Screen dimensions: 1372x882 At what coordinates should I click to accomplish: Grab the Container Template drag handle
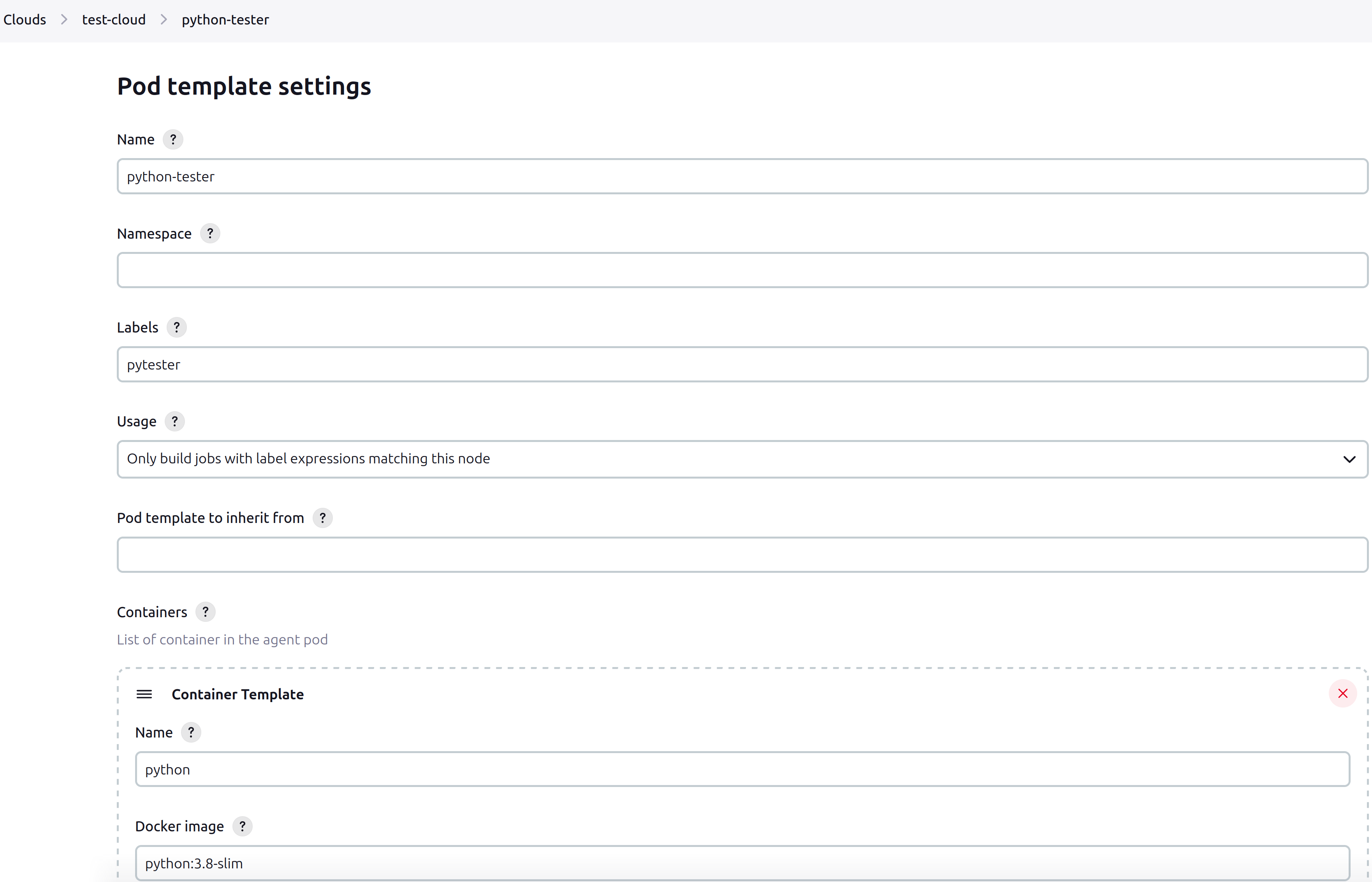144,694
